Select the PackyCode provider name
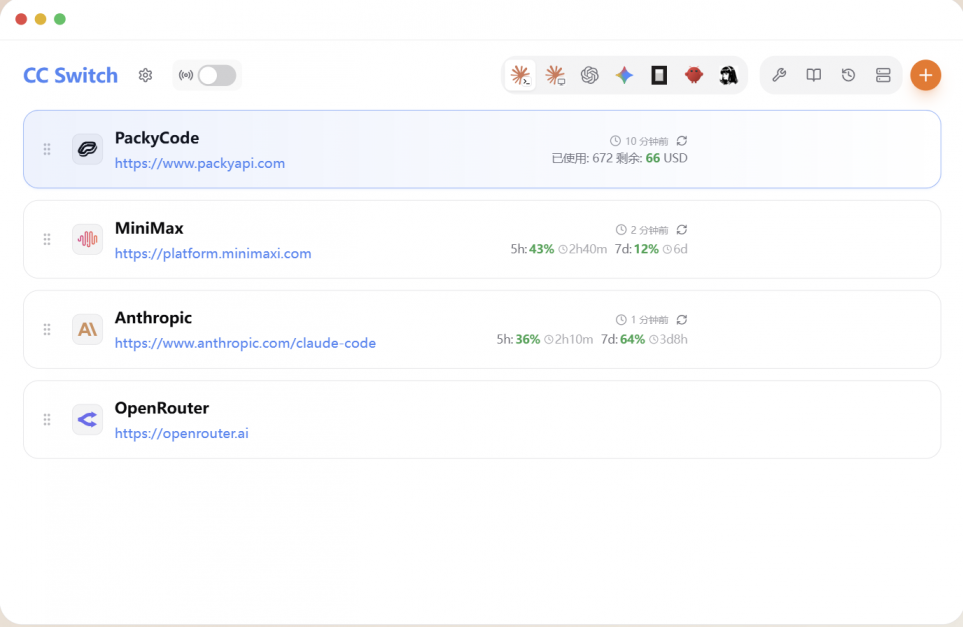Screen dimensions: 963x627 [x=157, y=138]
